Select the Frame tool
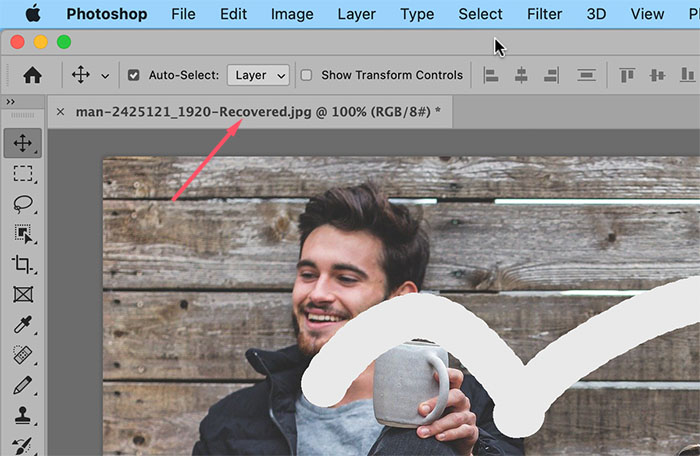Viewport: 700px width, 456px height. [x=23, y=294]
